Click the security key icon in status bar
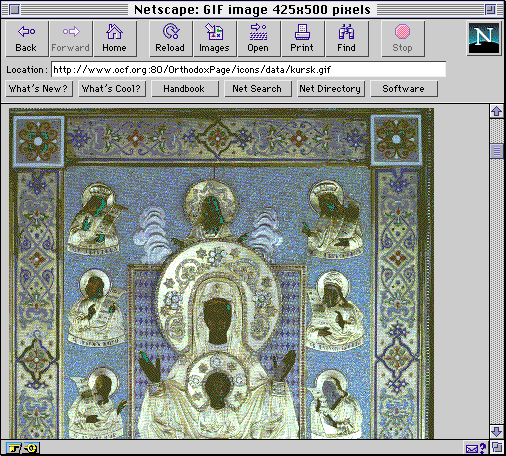The height and width of the screenshot is (456, 506). 22,448
